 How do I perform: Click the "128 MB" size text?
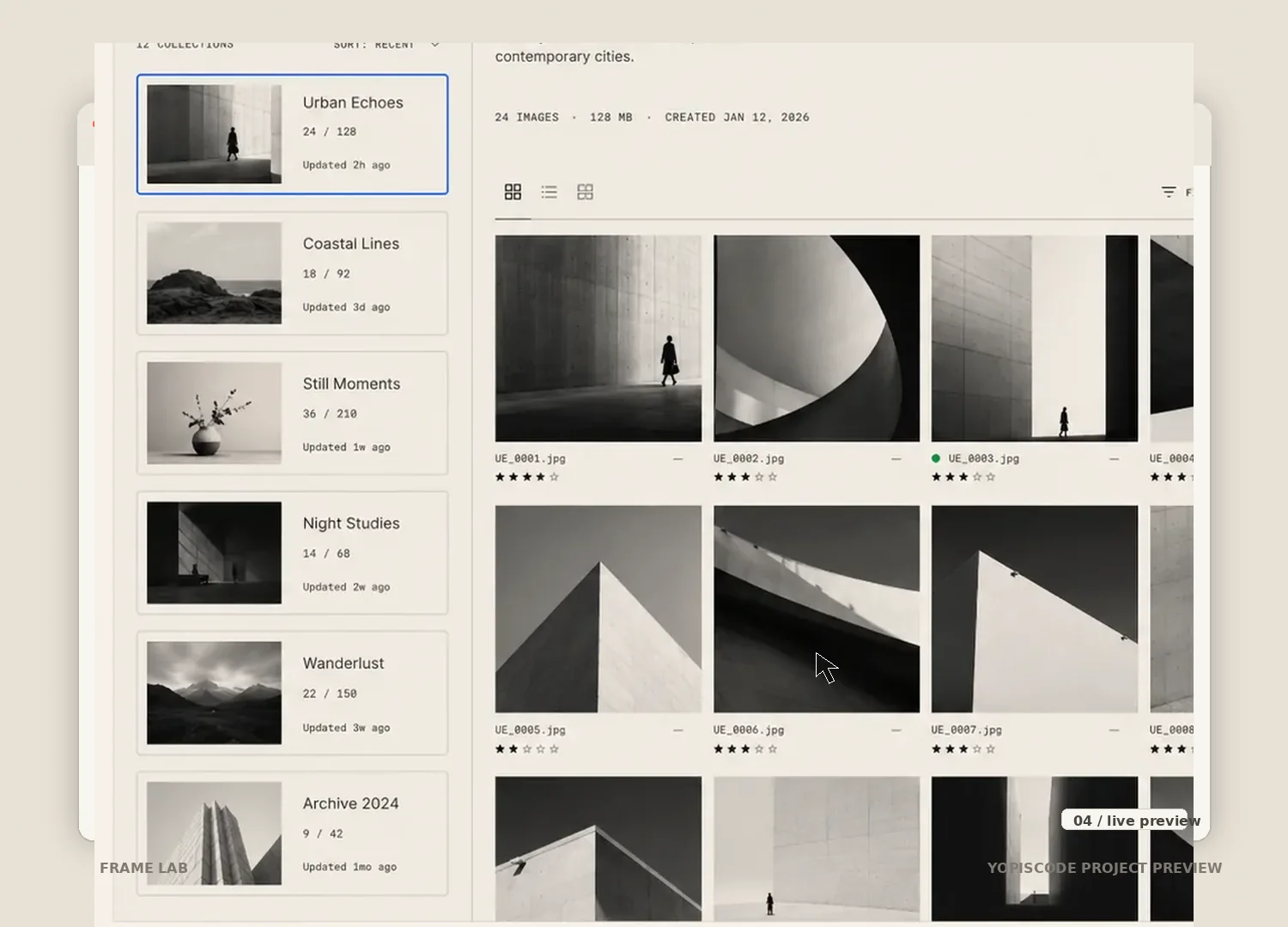pyautogui.click(x=611, y=118)
